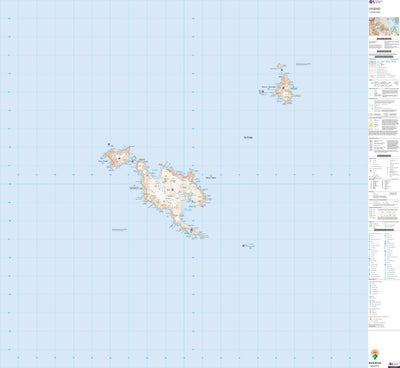Viewport: 400px width, 368px height.
Task: Select the island north-west of the largest island
Action: point(117,157)
